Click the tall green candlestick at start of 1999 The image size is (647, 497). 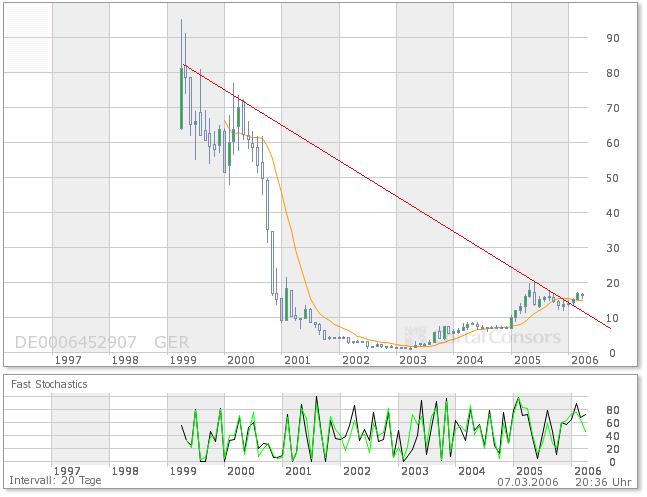tap(181, 96)
